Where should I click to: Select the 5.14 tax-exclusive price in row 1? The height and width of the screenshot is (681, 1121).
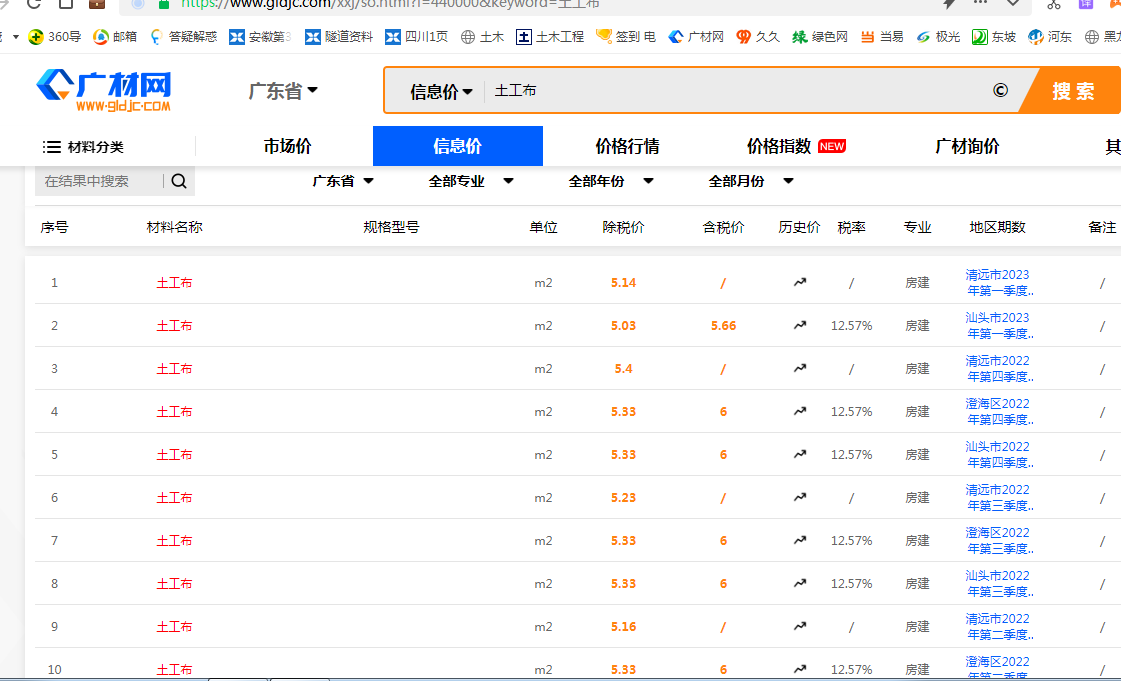623,283
